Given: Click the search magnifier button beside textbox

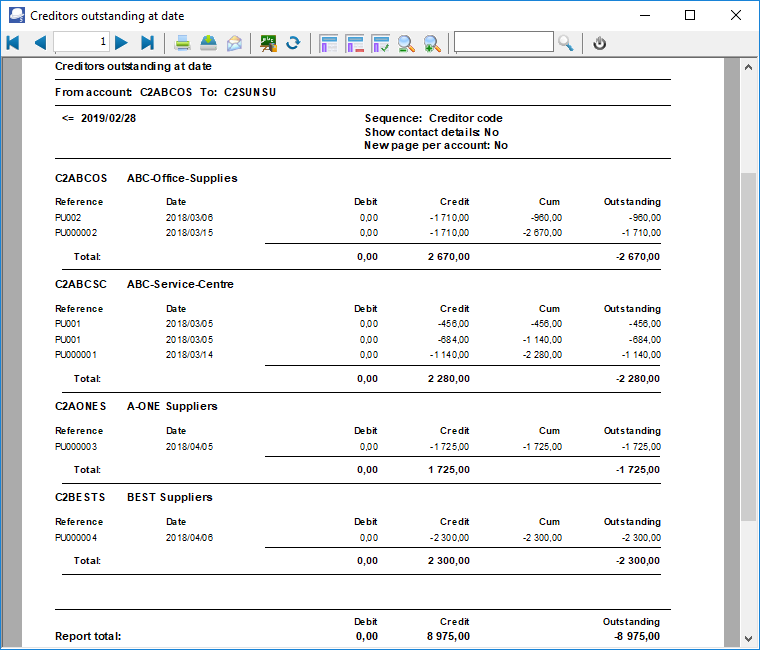Looking at the screenshot, I should point(566,43).
